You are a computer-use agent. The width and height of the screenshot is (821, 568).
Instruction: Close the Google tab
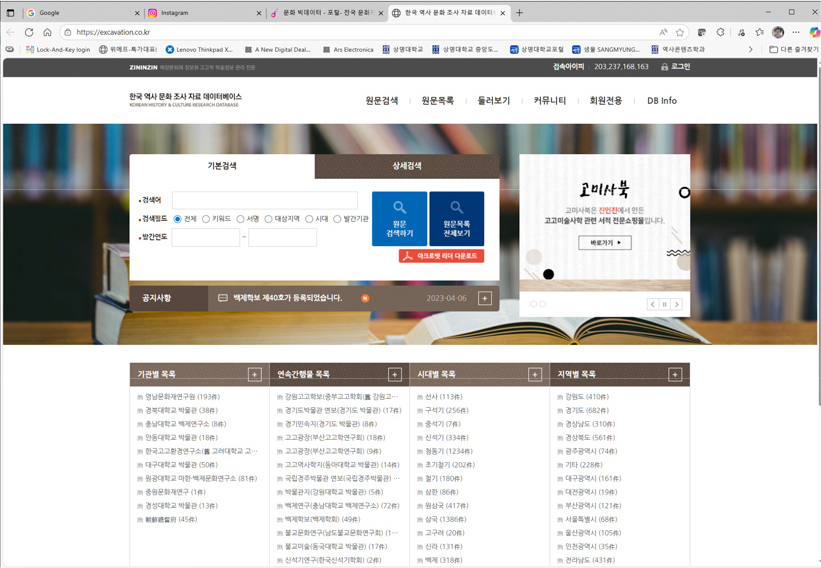(137, 13)
